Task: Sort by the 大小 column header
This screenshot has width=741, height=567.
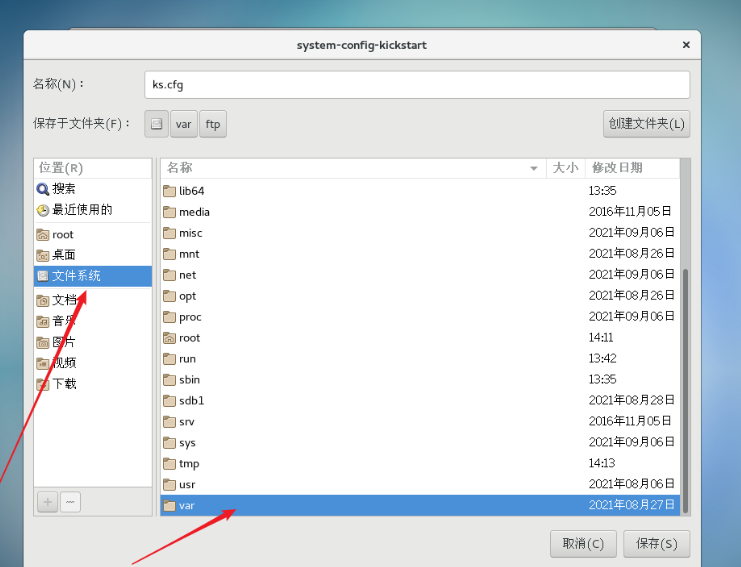Action: 566,168
